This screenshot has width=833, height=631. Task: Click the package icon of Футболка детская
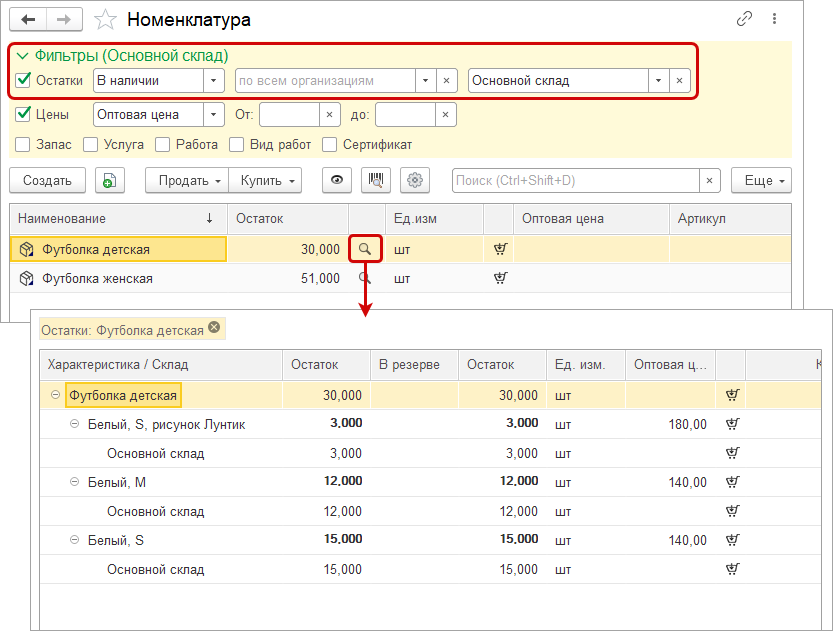[x=26, y=249]
